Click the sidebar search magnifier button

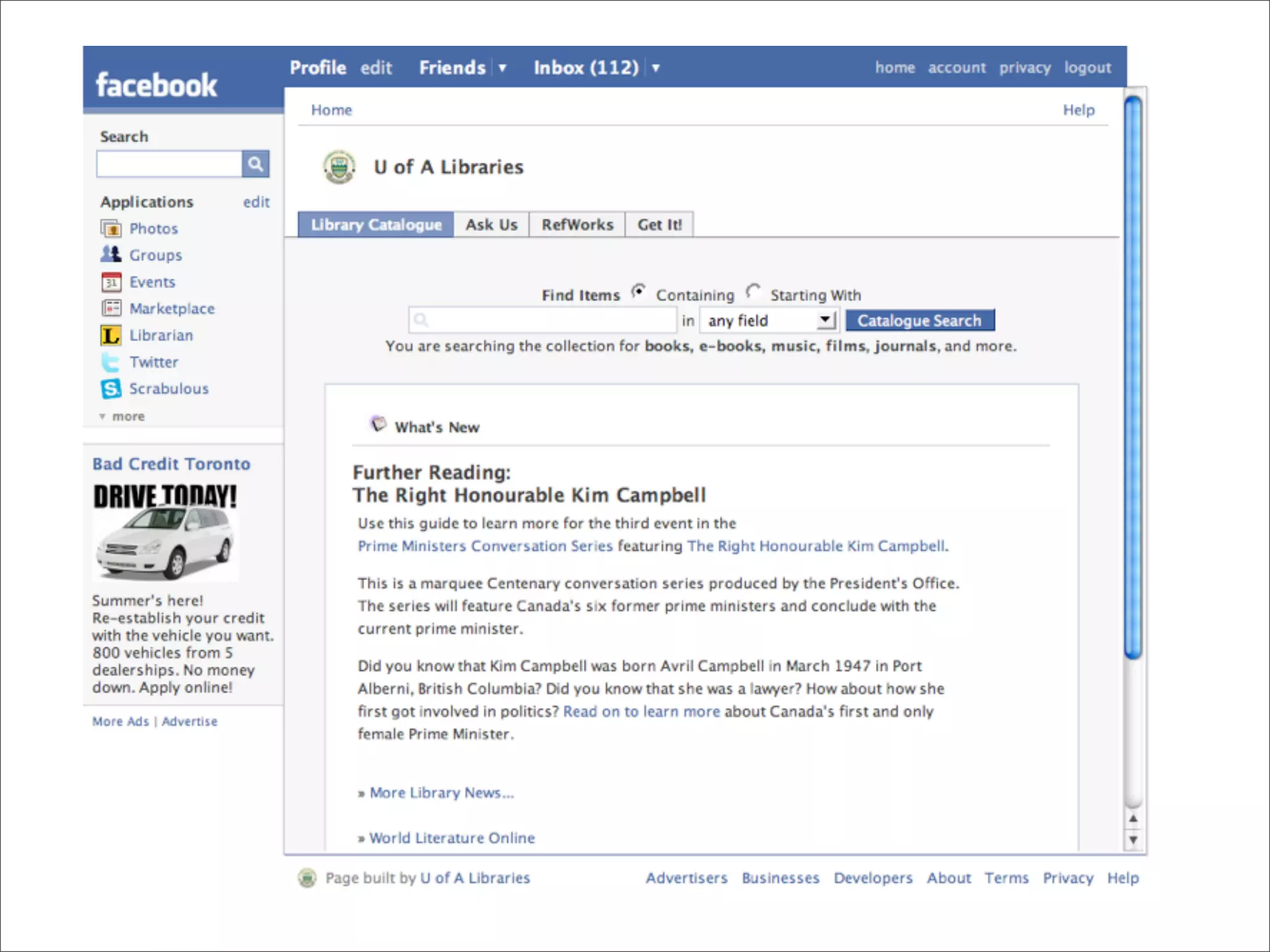tap(255, 164)
